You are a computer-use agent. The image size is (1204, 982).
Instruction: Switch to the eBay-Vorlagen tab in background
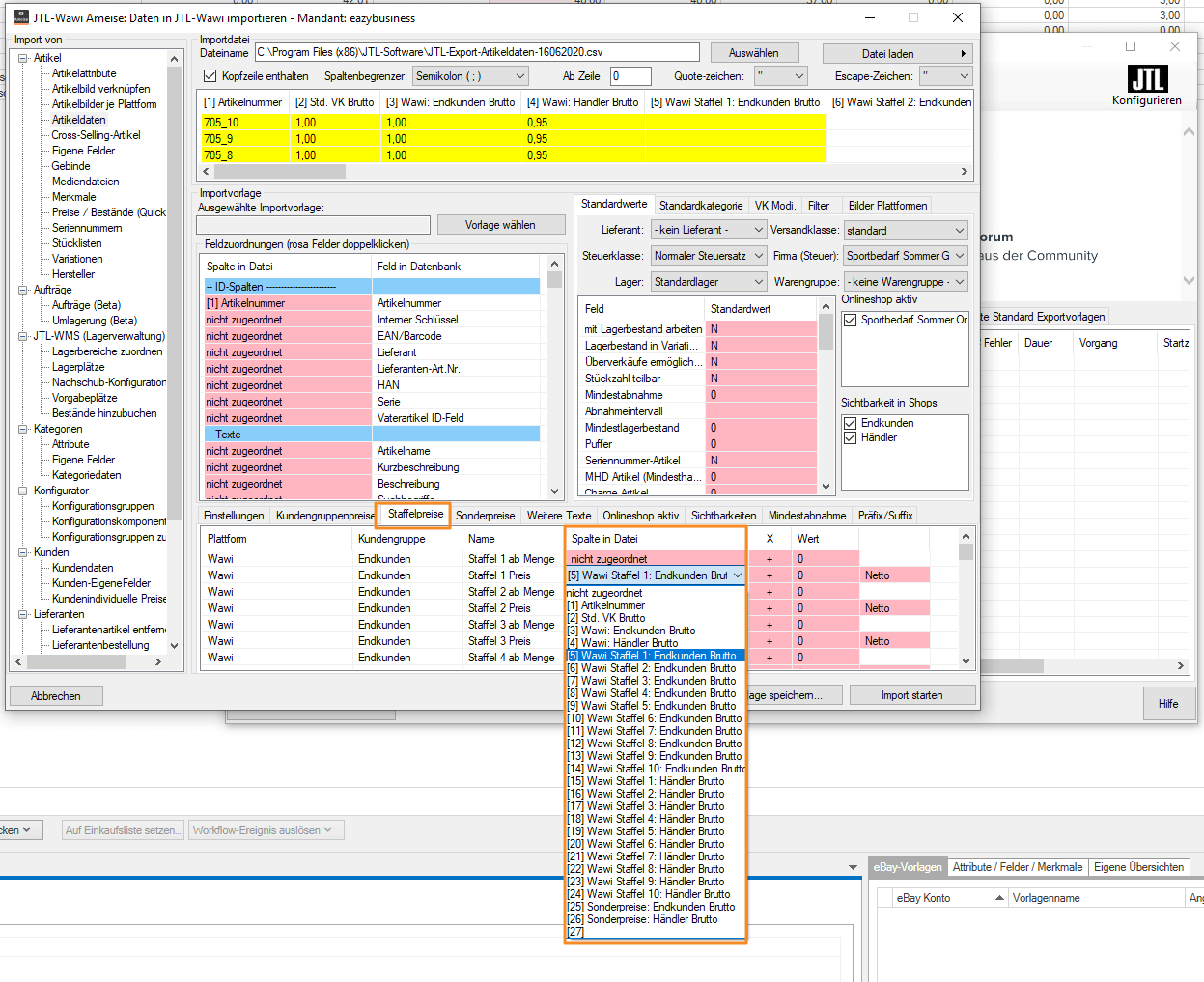(x=908, y=867)
